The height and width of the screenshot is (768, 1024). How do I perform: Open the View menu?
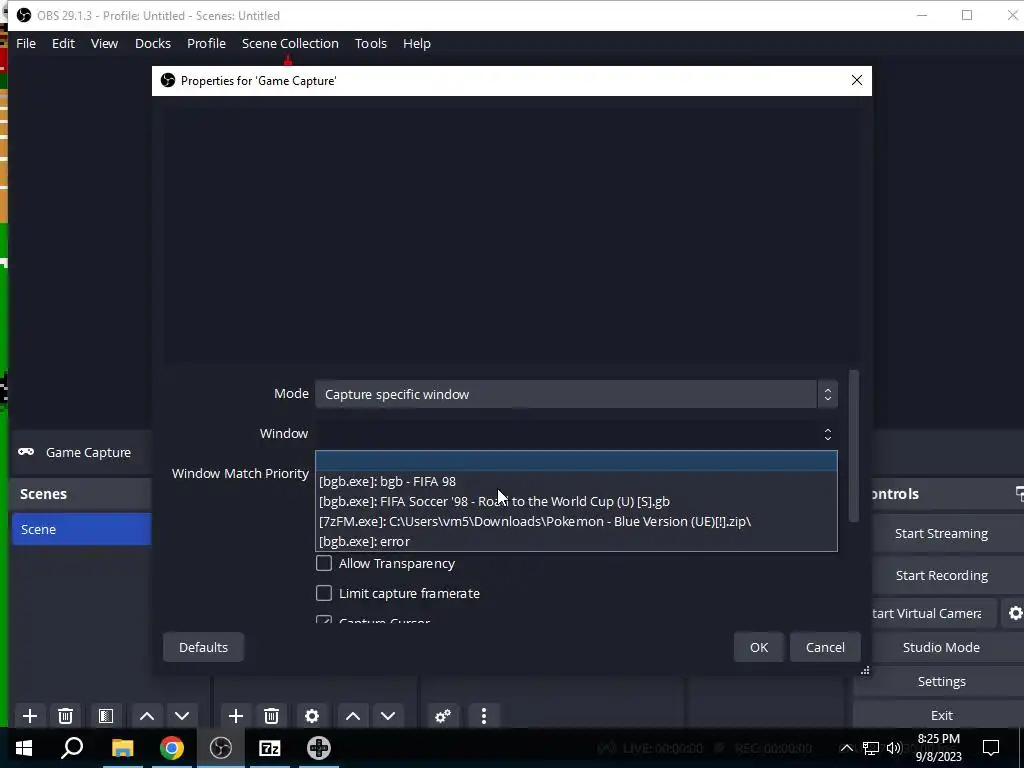(104, 43)
